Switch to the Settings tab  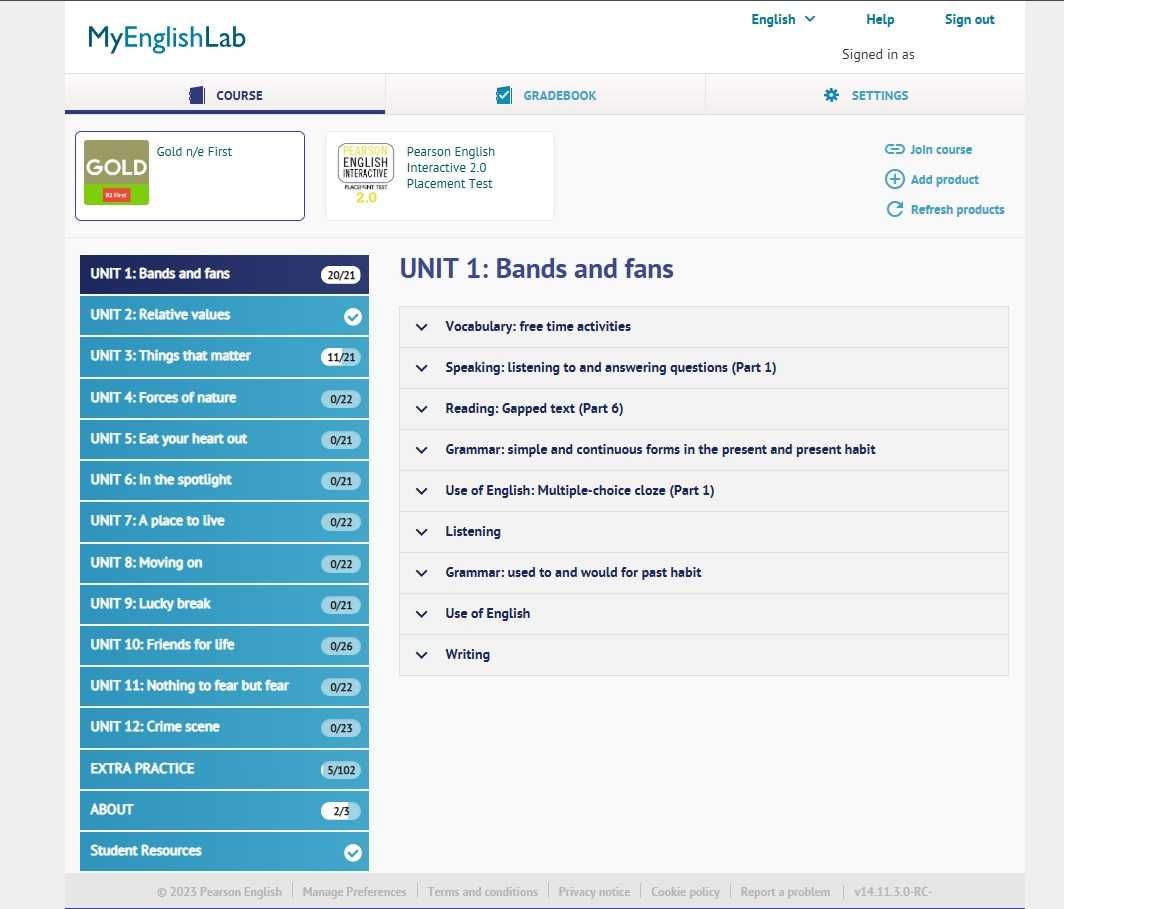pos(865,95)
